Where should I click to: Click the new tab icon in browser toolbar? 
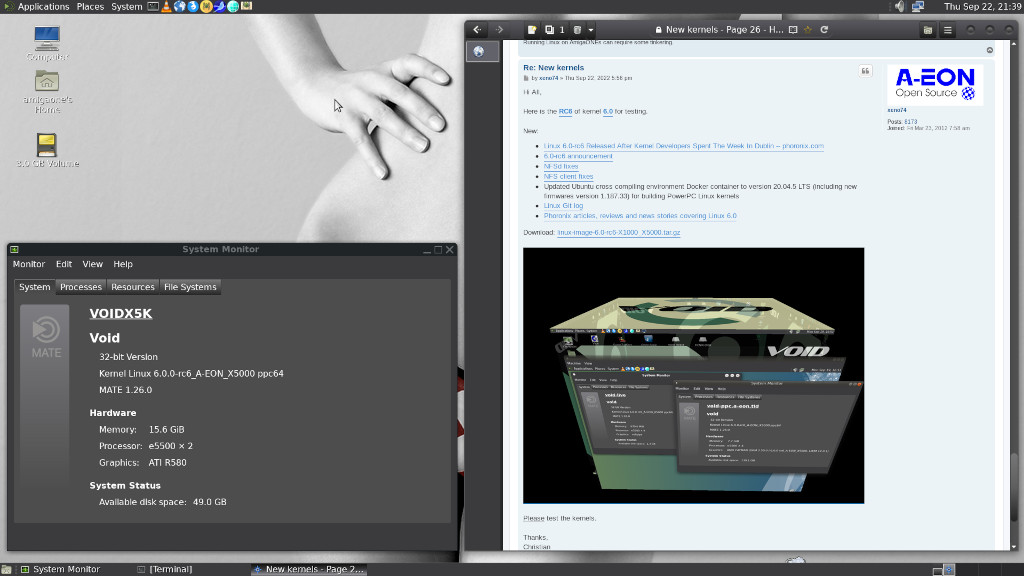coord(532,29)
